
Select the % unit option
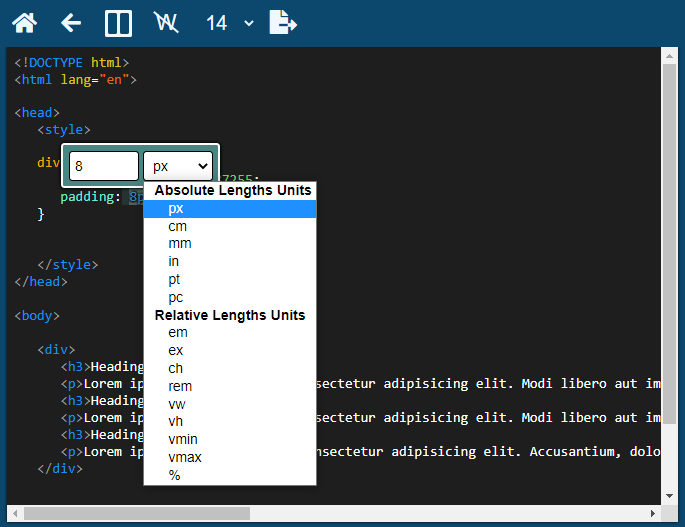coord(230,475)
